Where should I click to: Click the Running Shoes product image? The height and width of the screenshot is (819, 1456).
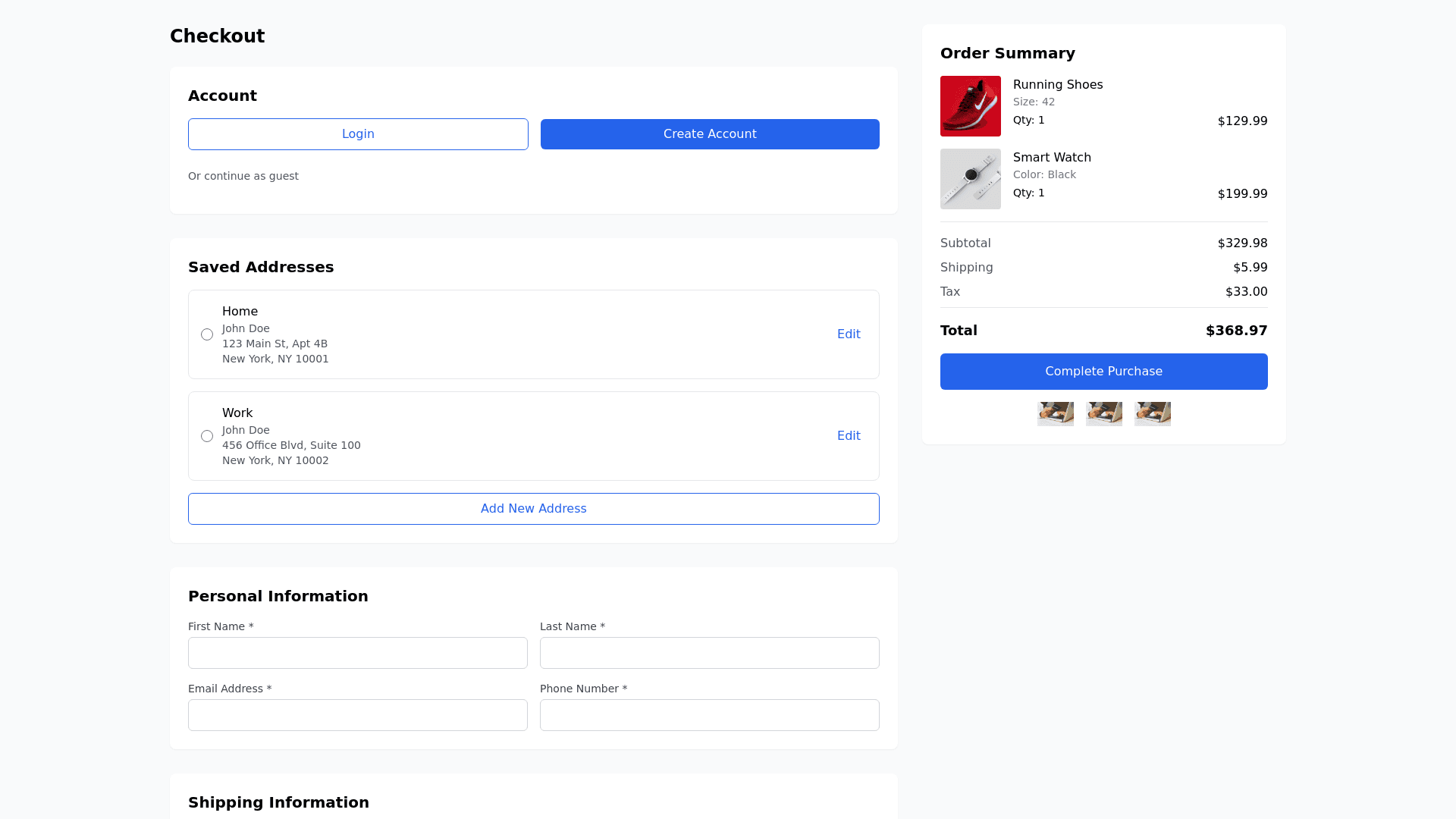pos(970,106)
